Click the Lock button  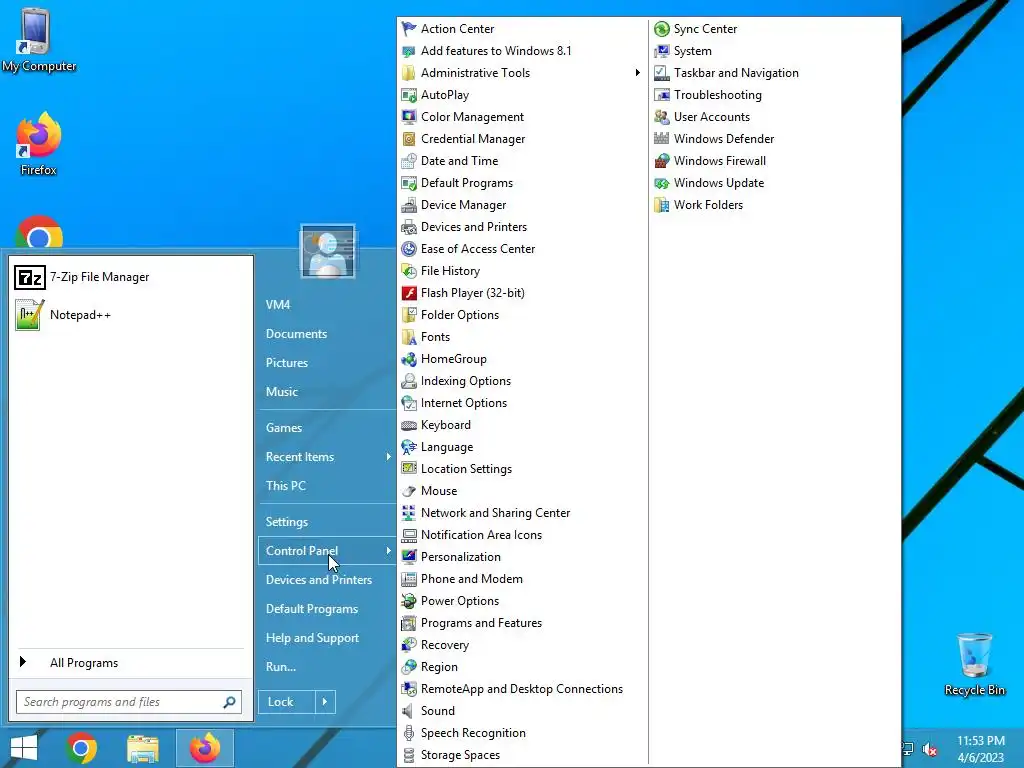287,702
